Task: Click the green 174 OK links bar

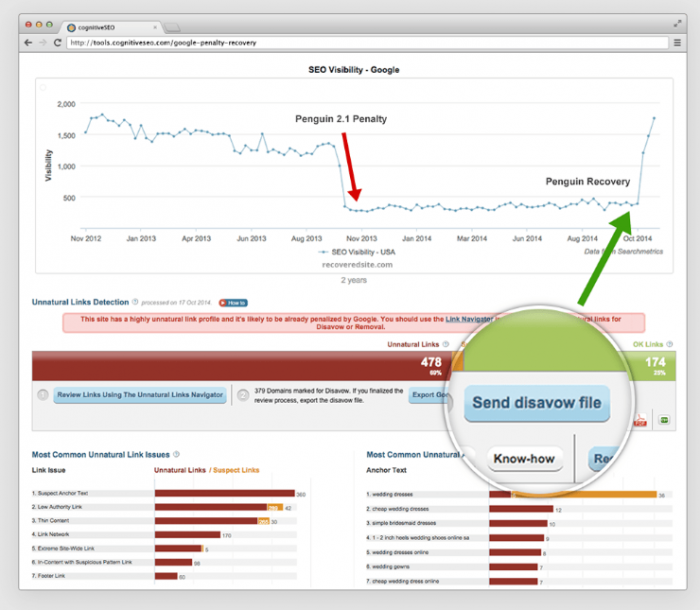Action: pyautogui.click(x=653, y=366)
